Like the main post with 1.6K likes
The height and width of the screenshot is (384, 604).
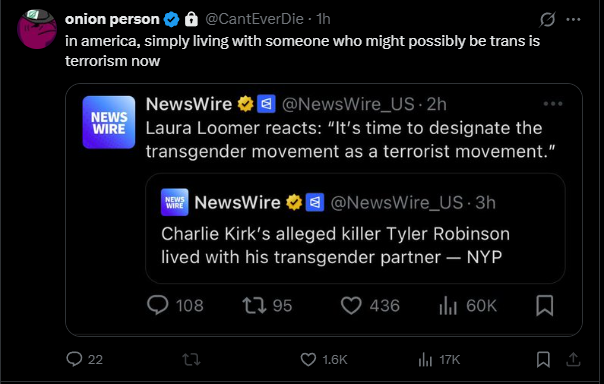point(324,360)
